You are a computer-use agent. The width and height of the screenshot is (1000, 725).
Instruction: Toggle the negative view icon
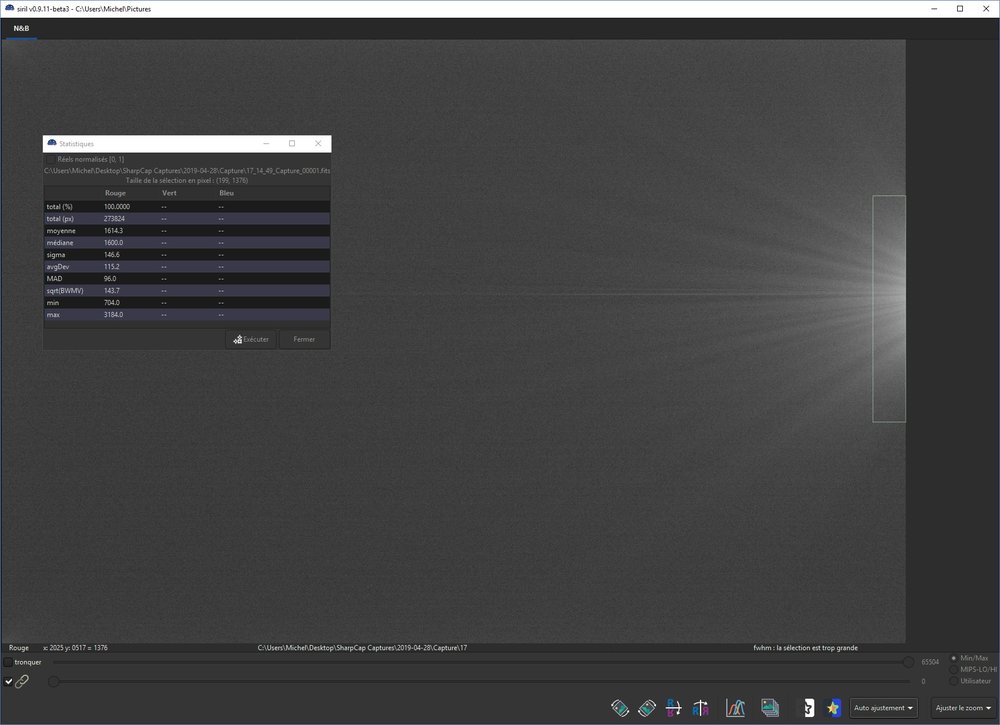click(808, 708)
